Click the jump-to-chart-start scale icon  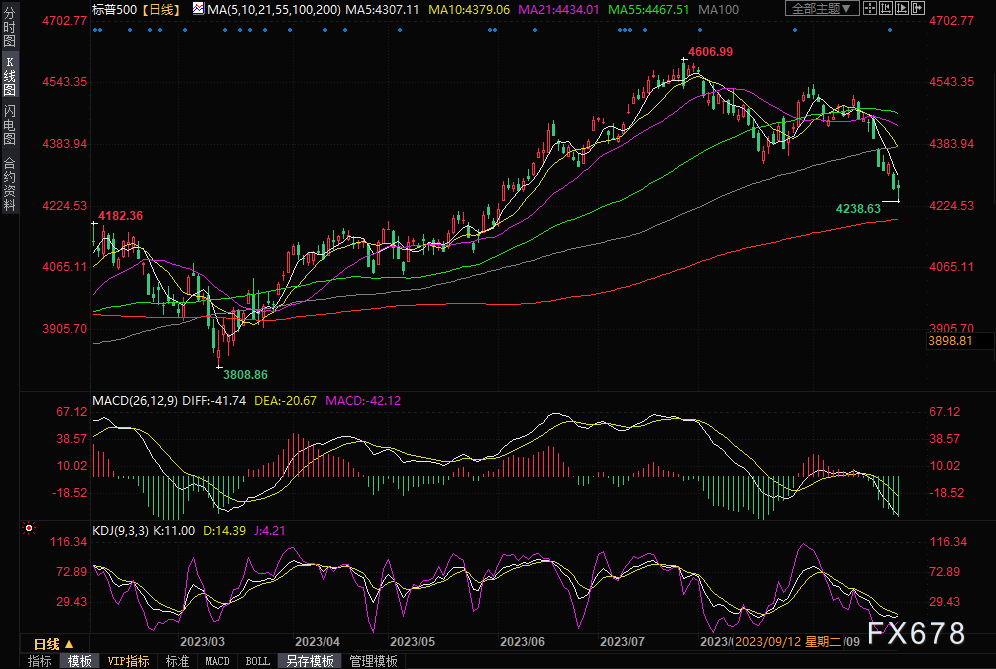point(885,8)
